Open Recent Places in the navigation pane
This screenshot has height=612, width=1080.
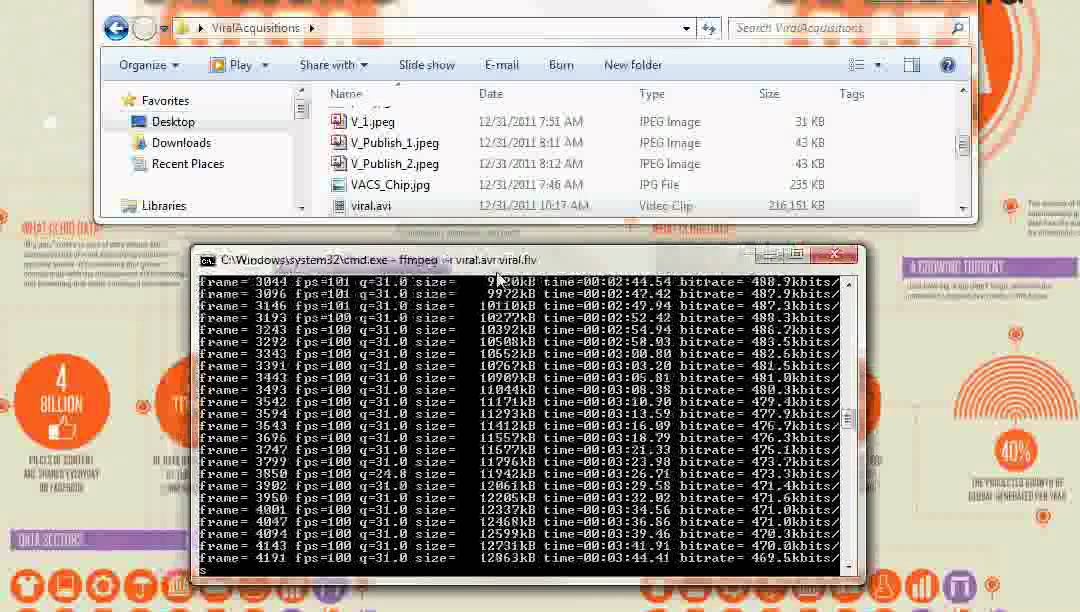tap(187, 164)
